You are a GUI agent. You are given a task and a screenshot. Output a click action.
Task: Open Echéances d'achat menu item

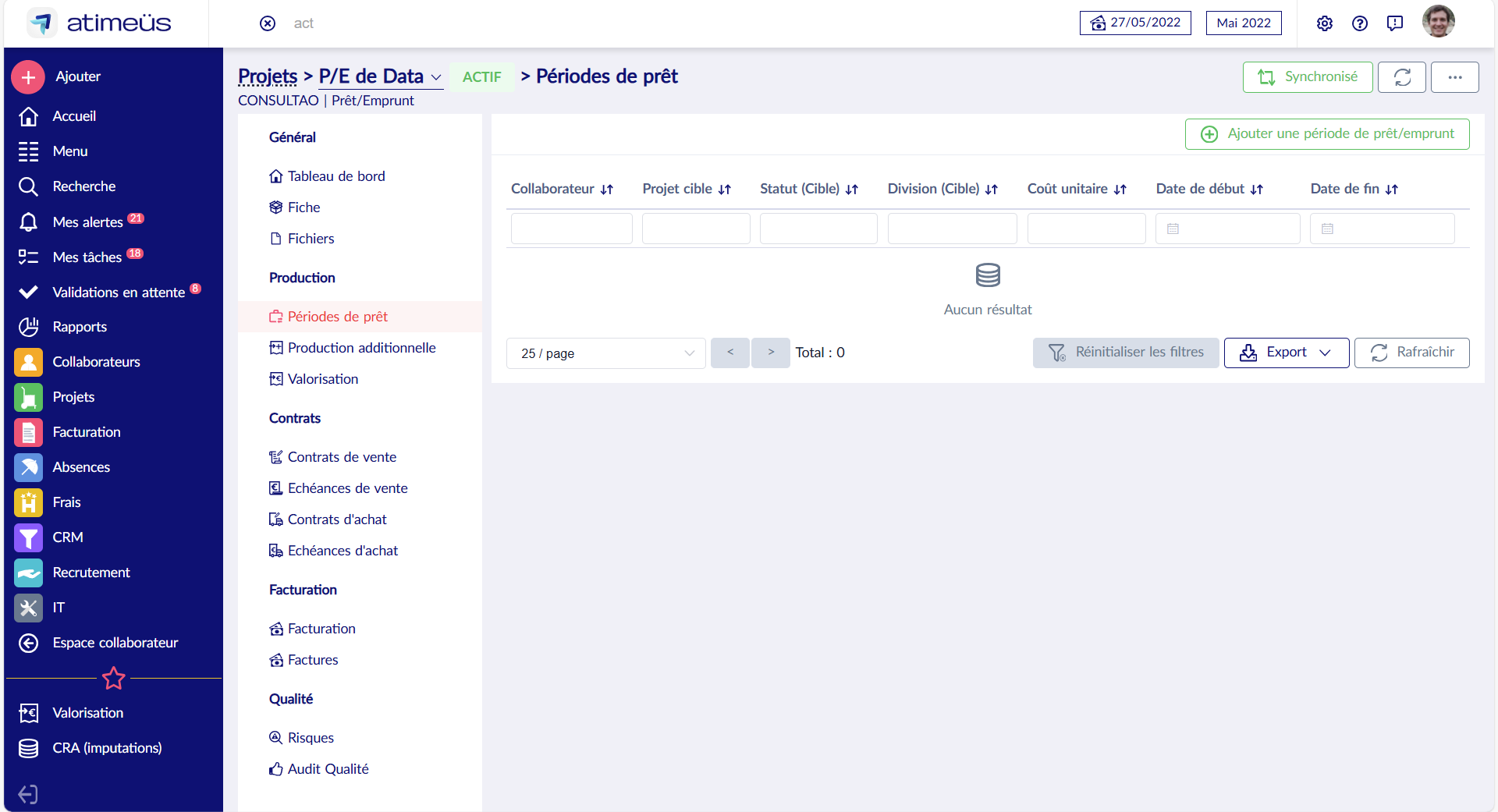point(334,551)
